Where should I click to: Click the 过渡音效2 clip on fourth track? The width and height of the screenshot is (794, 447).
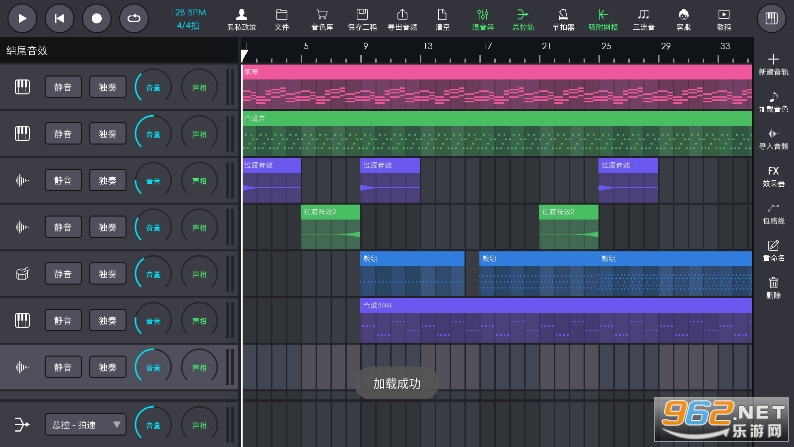330,227
